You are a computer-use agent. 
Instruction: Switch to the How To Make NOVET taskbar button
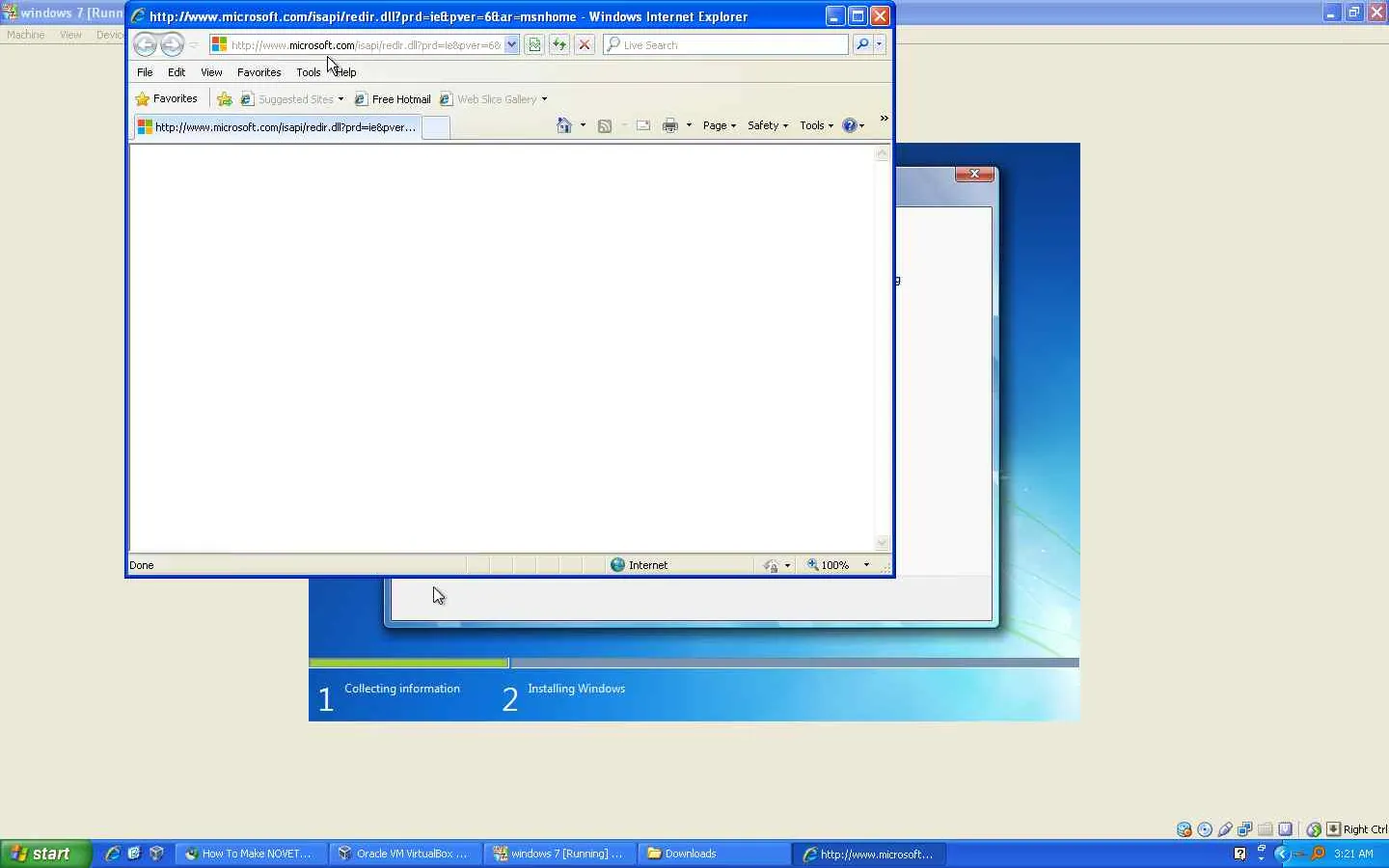251,854
